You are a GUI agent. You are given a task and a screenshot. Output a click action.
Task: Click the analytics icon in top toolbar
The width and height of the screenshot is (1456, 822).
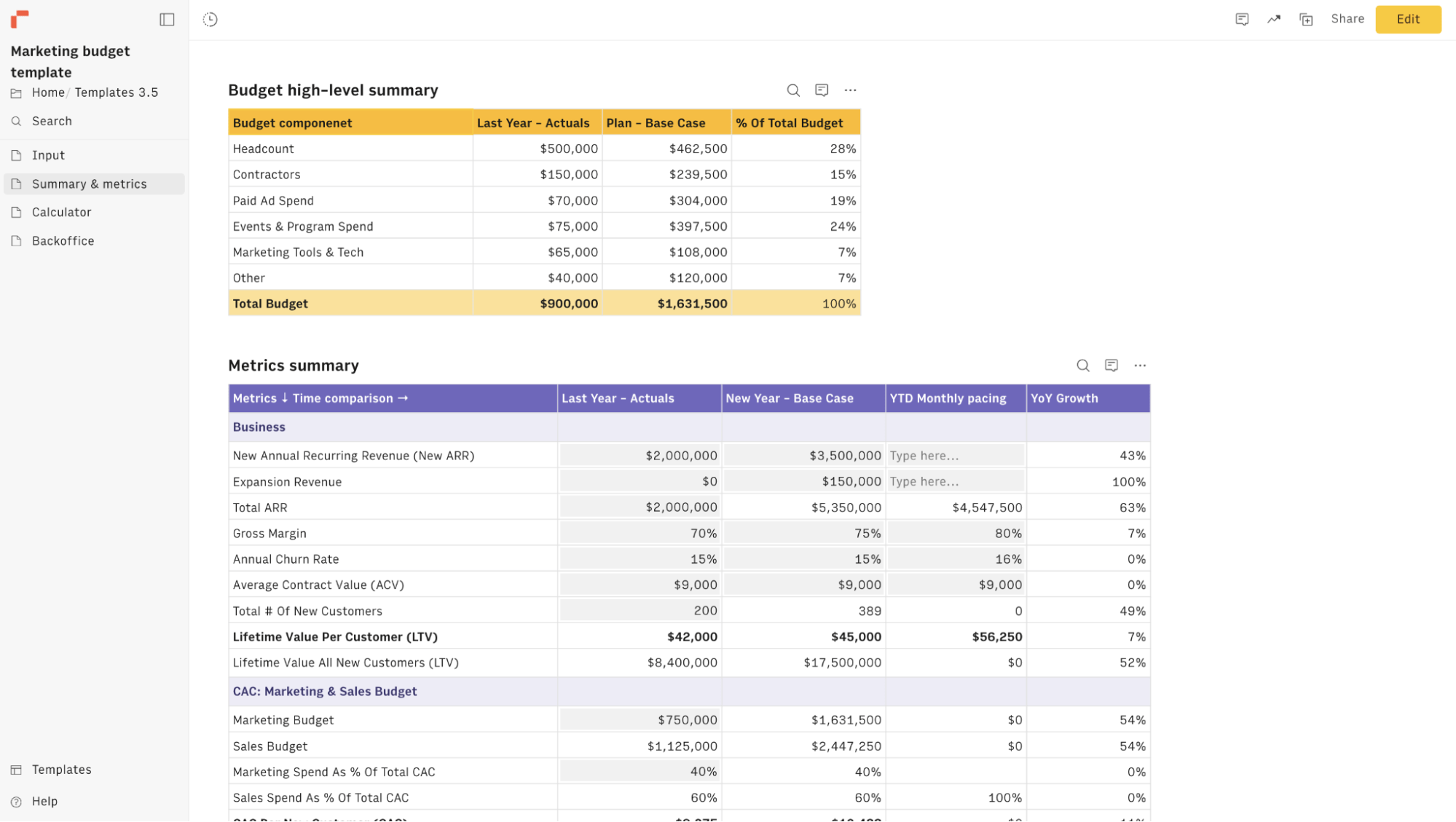(x=1273, y=19)
